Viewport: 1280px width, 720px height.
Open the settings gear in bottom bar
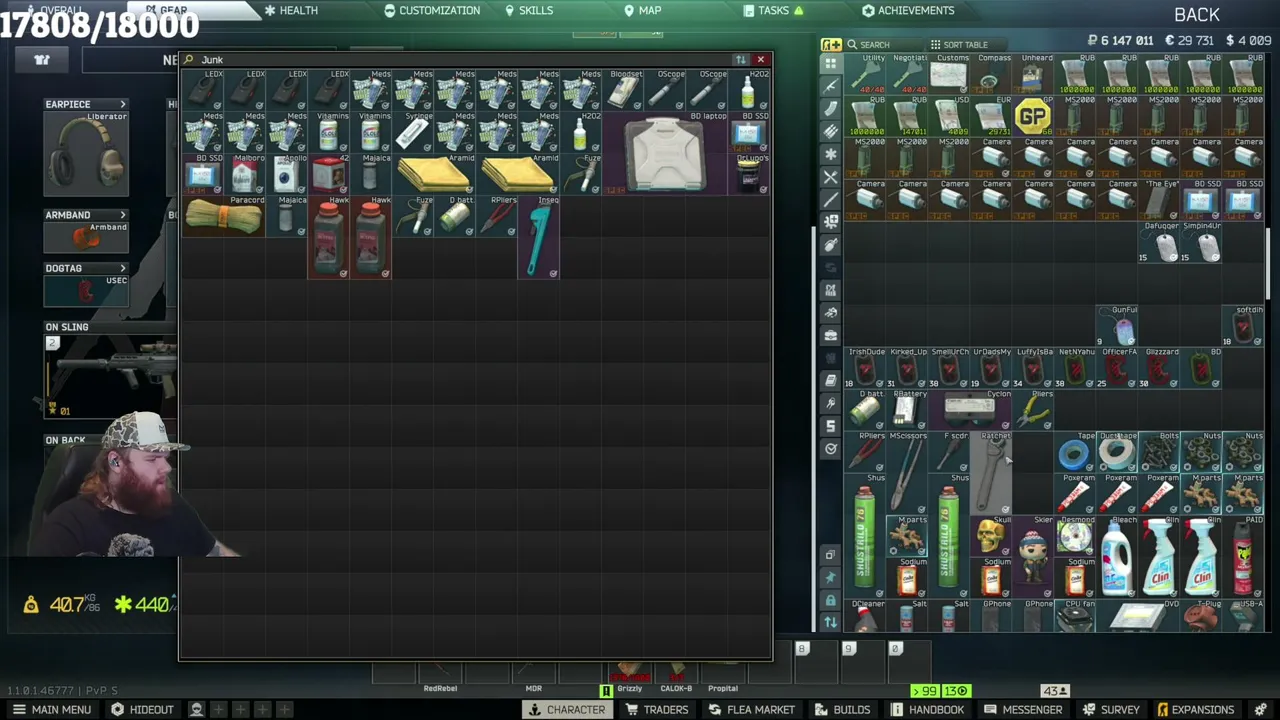[x=1262, y=709]
